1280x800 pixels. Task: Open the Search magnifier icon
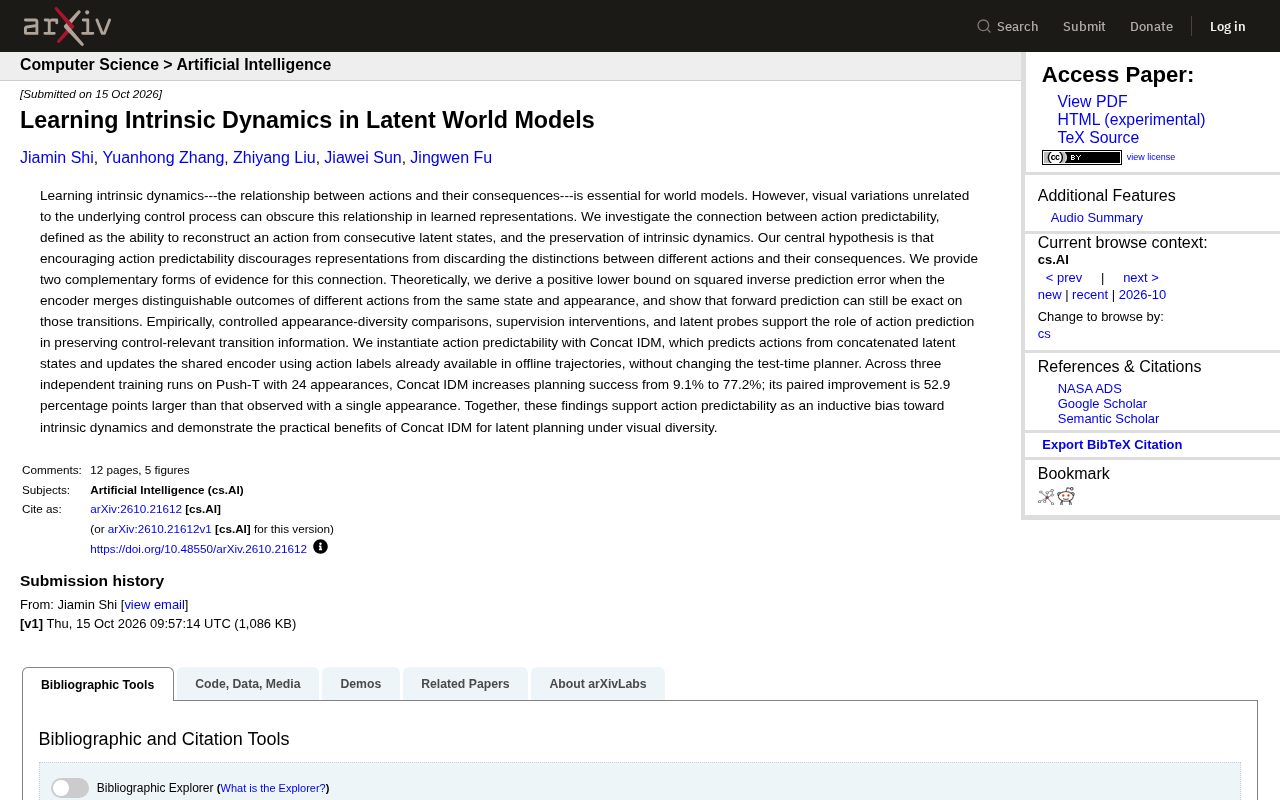(984, 26)
